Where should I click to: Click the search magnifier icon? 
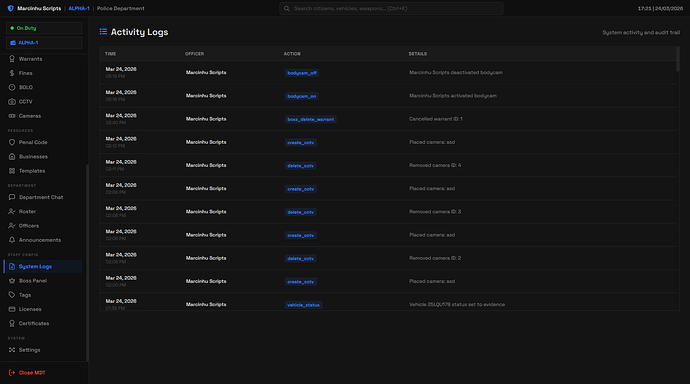click(287, 8)
